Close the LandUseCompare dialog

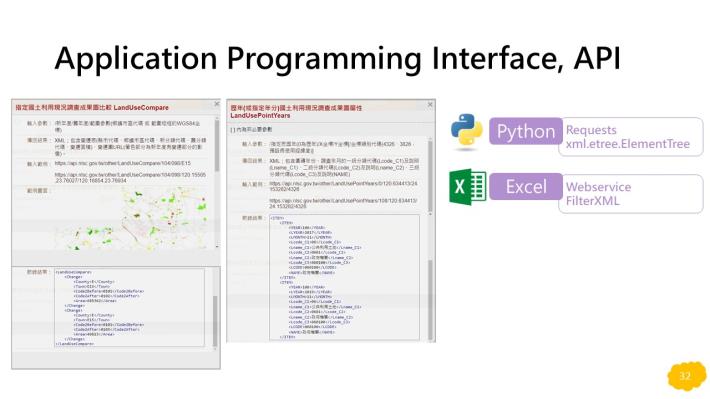(216, 104)
